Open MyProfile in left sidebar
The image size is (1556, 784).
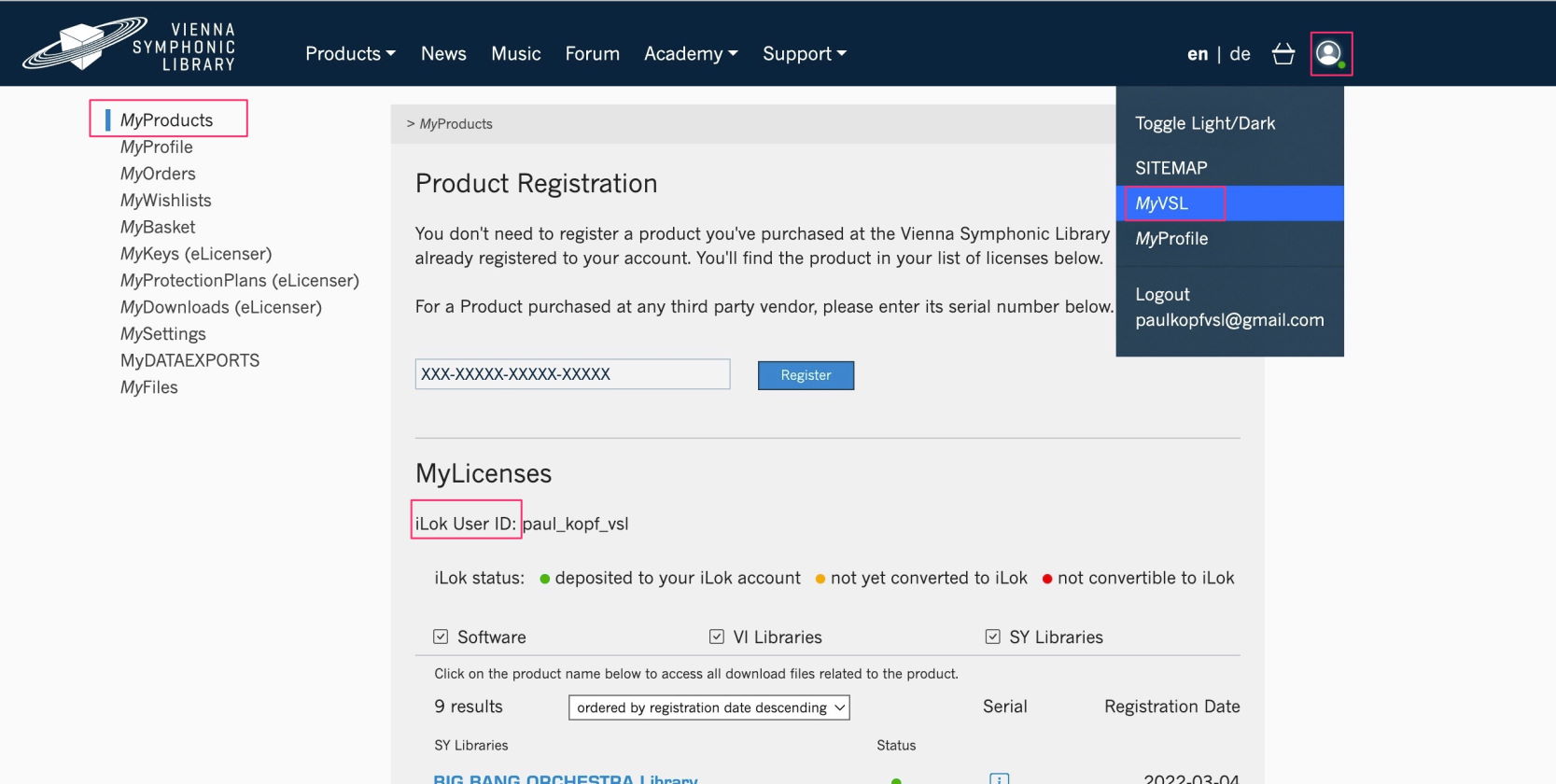[x=157, y=147]
